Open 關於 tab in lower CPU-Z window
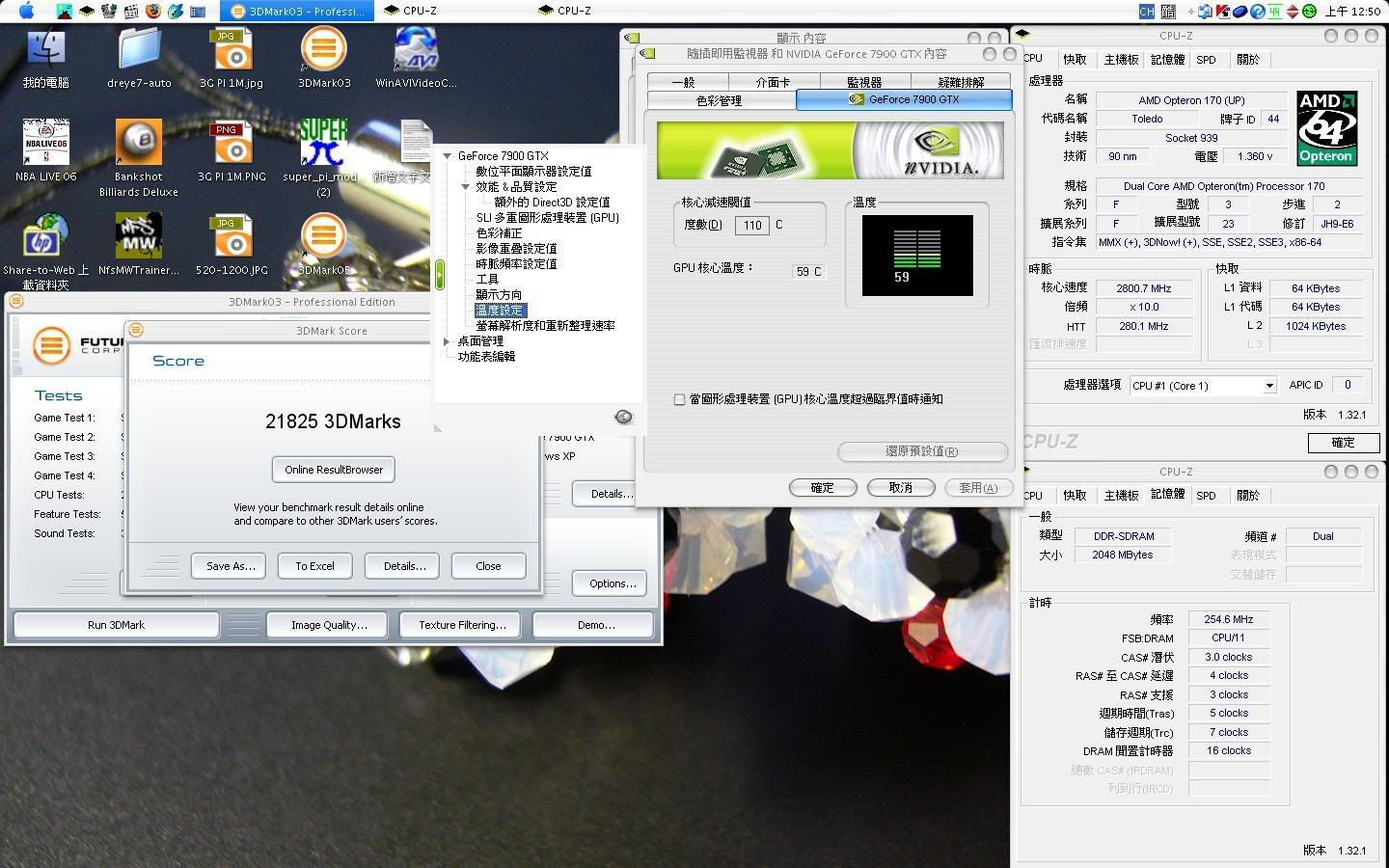Screen dimensions: 1389x868 click(x=1248, y=496)
